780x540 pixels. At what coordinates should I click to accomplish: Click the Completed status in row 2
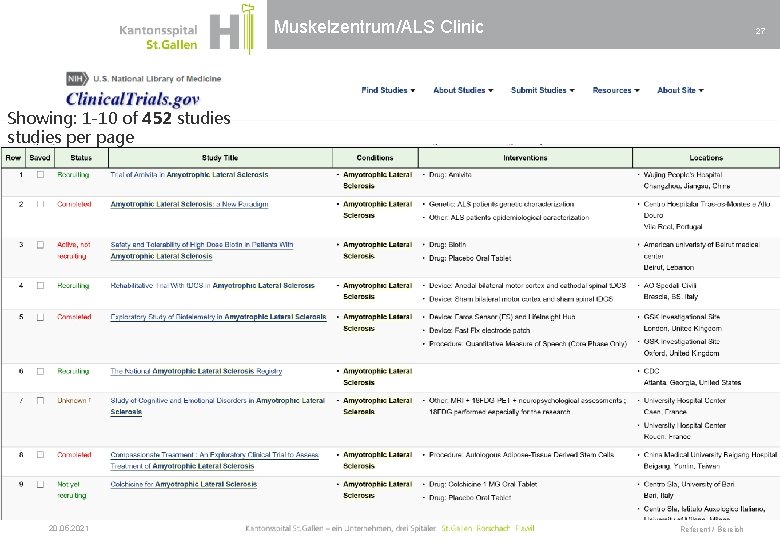74,204
